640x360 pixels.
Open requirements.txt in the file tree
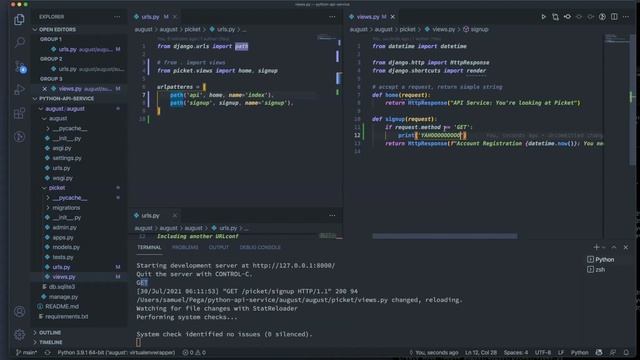[x=66, y=317]
